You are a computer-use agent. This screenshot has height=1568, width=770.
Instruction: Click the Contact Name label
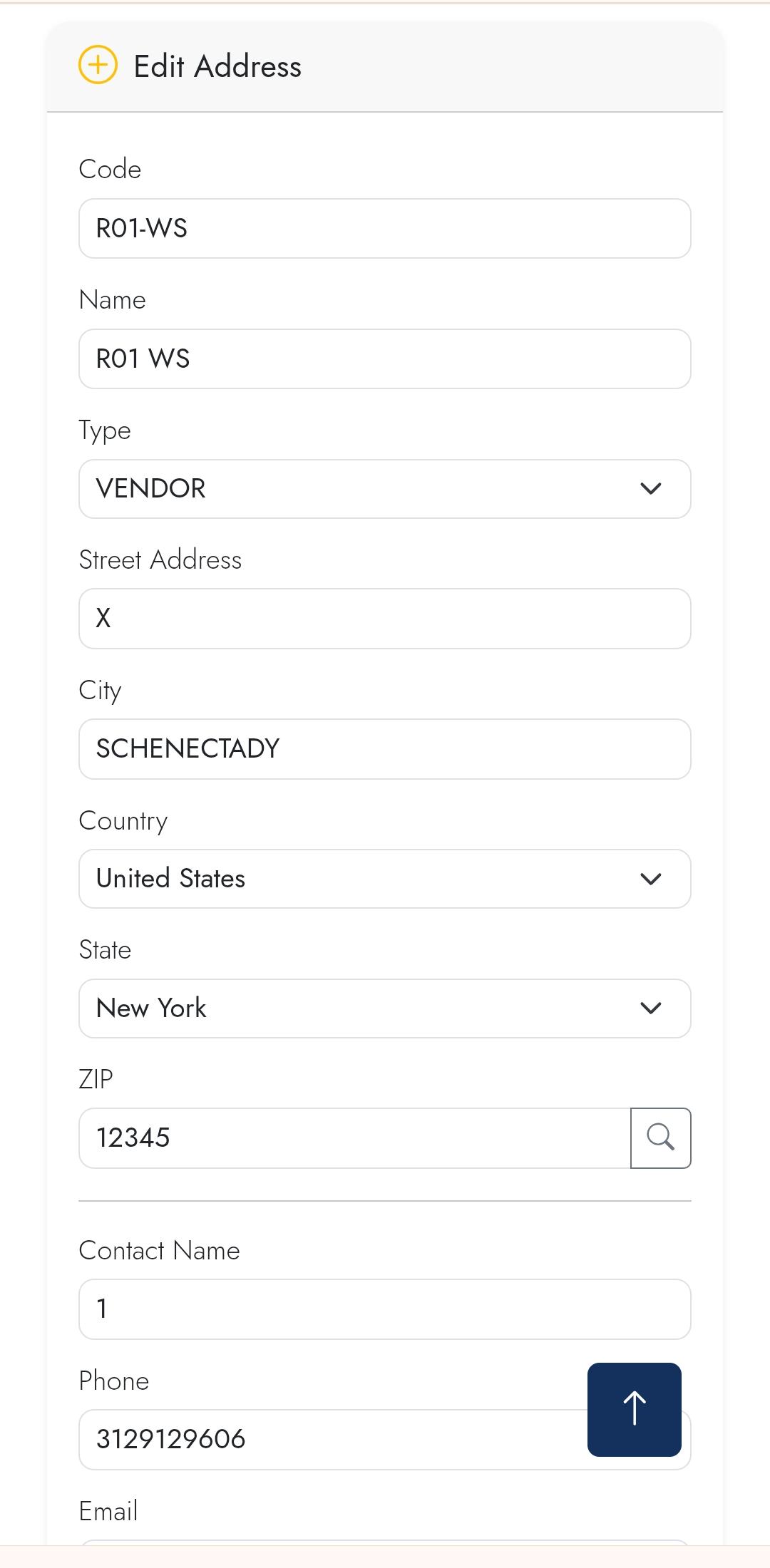click(159, 1251)
